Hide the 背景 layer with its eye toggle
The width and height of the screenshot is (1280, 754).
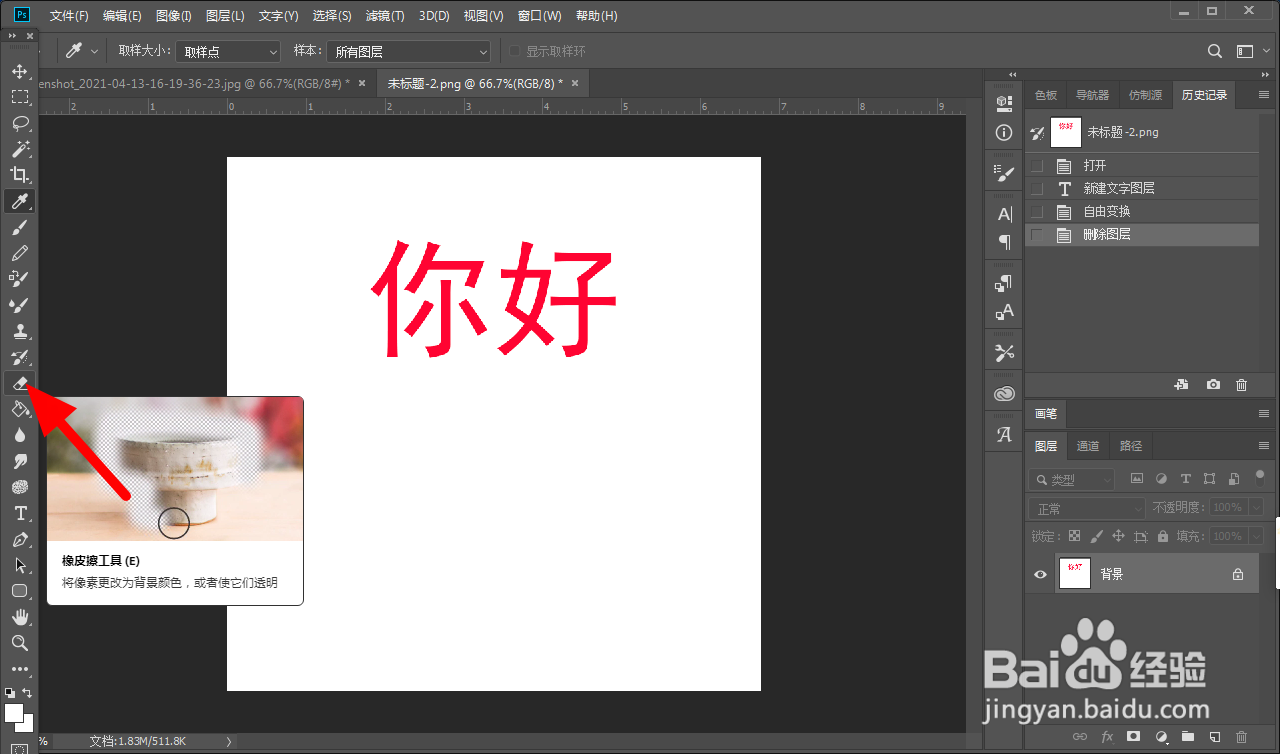tap(1040, 573)
